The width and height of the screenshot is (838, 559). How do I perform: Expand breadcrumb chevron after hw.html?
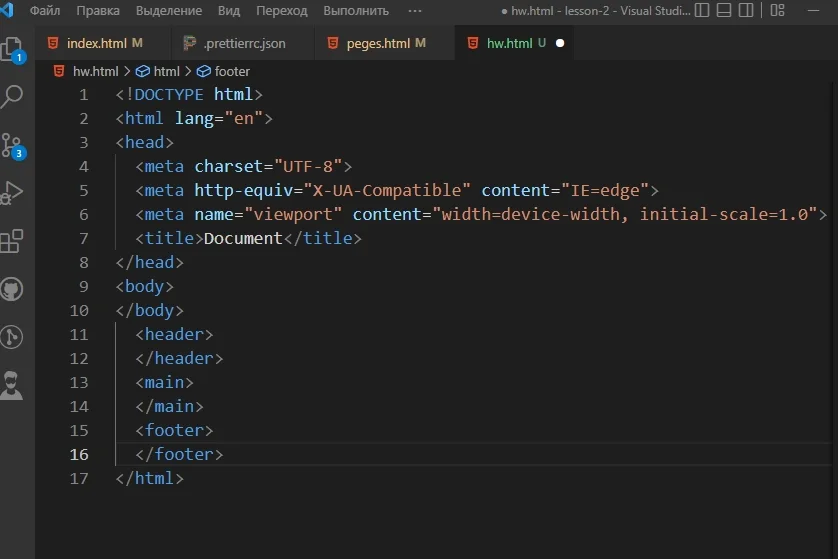[127, 71]
